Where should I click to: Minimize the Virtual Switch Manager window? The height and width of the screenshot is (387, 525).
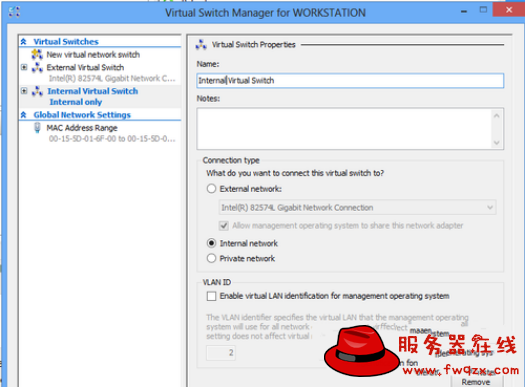[464, 11]
